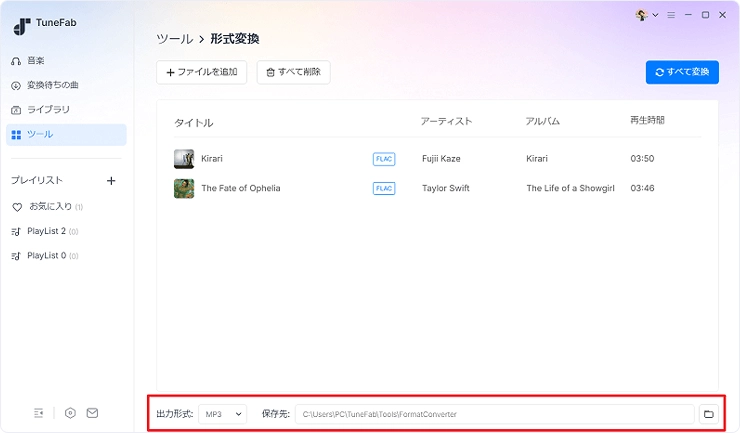The image size is (740, 433).
Task: Click artist Fujii Kaze
Action: coord(441,159)
